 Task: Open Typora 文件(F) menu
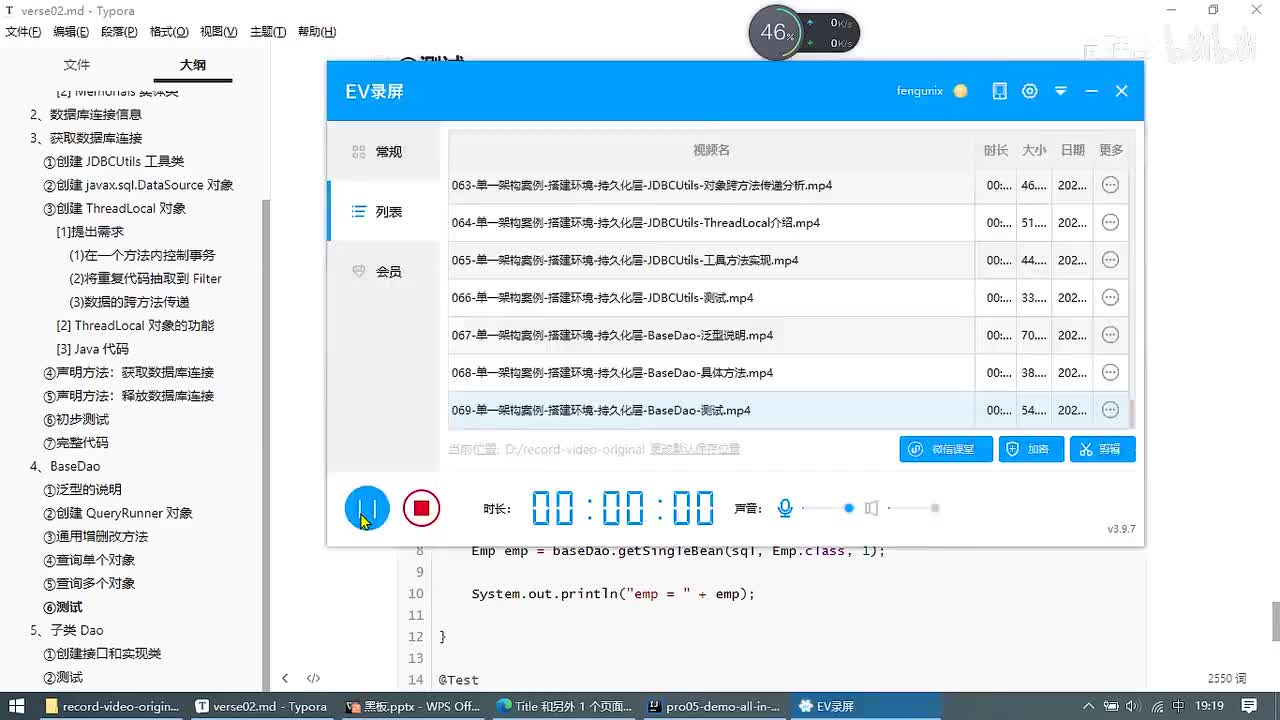pos(23,32)
